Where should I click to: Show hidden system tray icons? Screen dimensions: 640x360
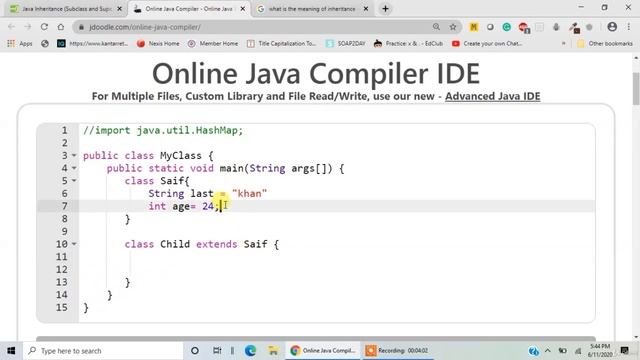tap(548, 351)
